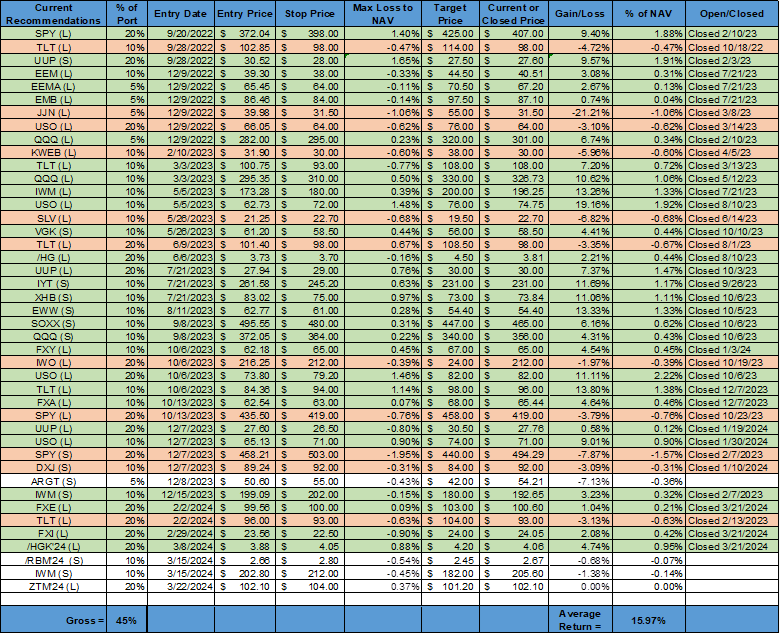
Task: Click the max loss value -1.95%
Action: click(x=383, y=455)
